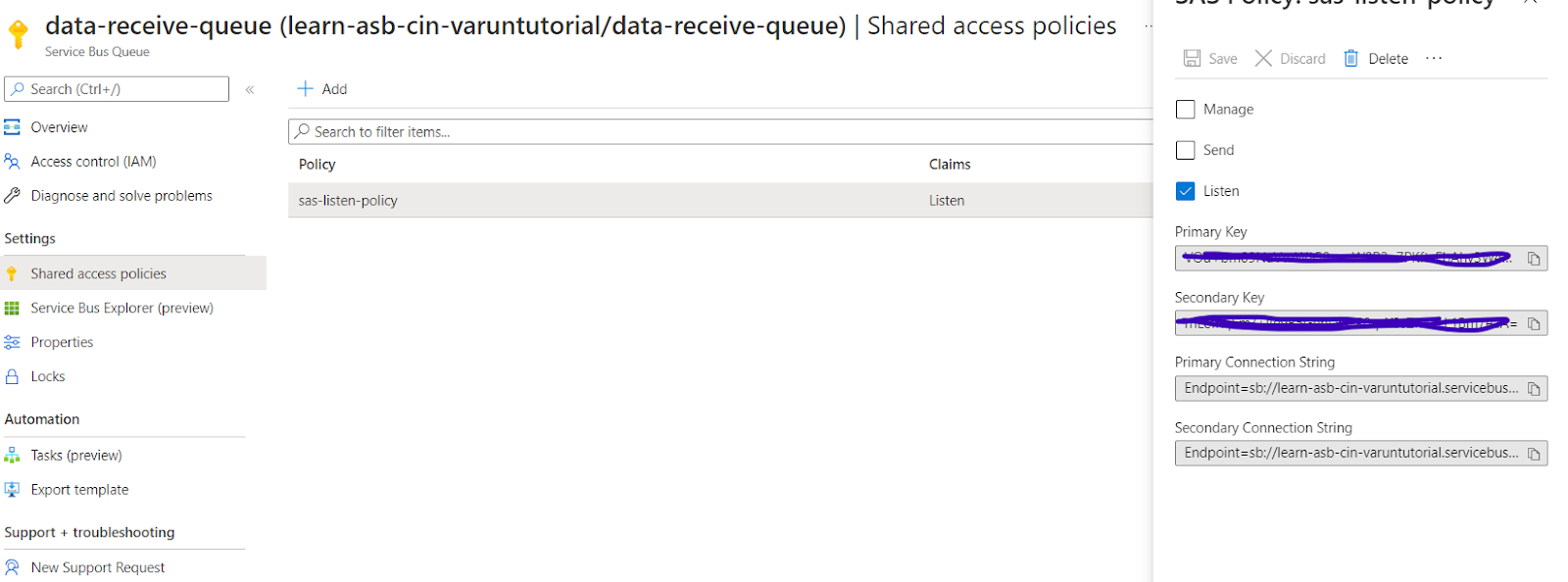Enable the Manage checkbox

tap(1185, 109)
